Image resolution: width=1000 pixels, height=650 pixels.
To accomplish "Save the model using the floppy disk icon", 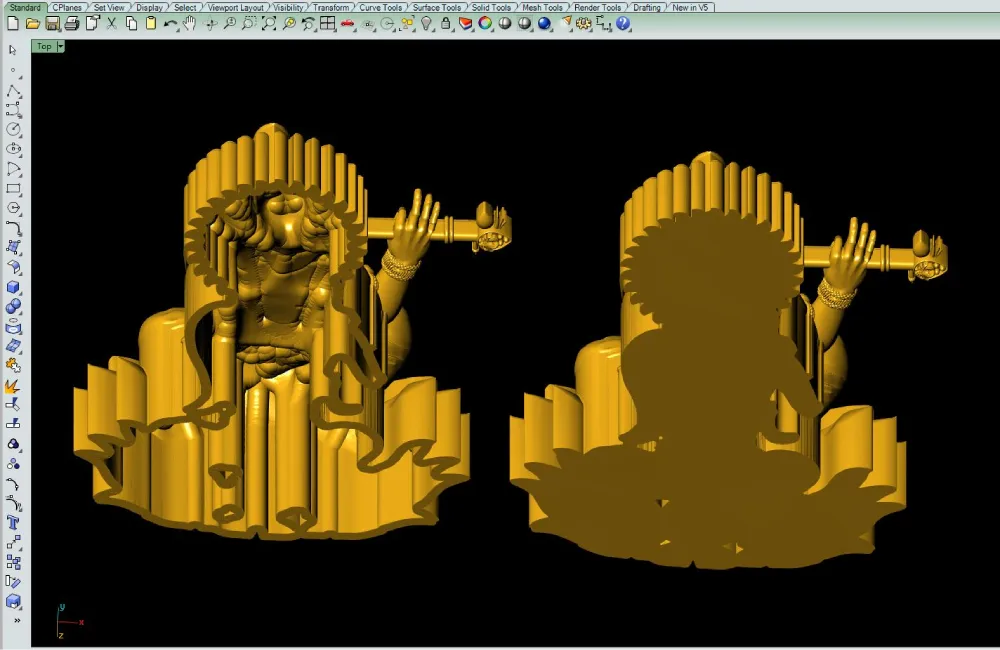I will tap(52, 24).
